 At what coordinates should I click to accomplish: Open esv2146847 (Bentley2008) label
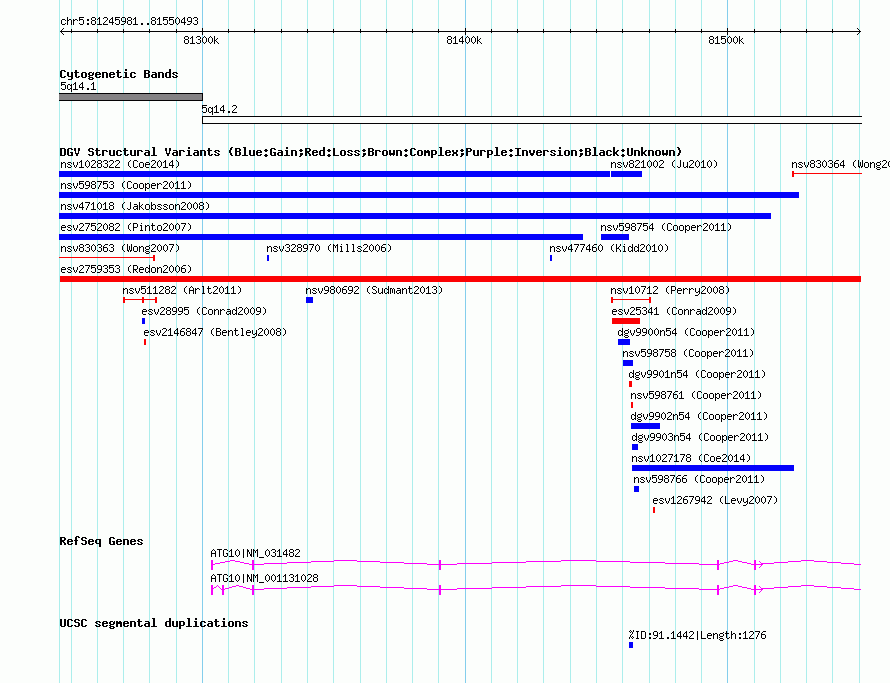(215, 332)
